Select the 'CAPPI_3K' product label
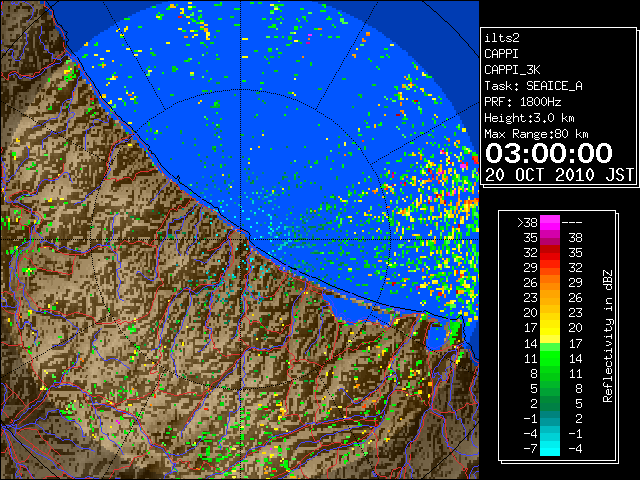Screen dimensions: 640x480 pyautogui.click(x=512, y=70)
